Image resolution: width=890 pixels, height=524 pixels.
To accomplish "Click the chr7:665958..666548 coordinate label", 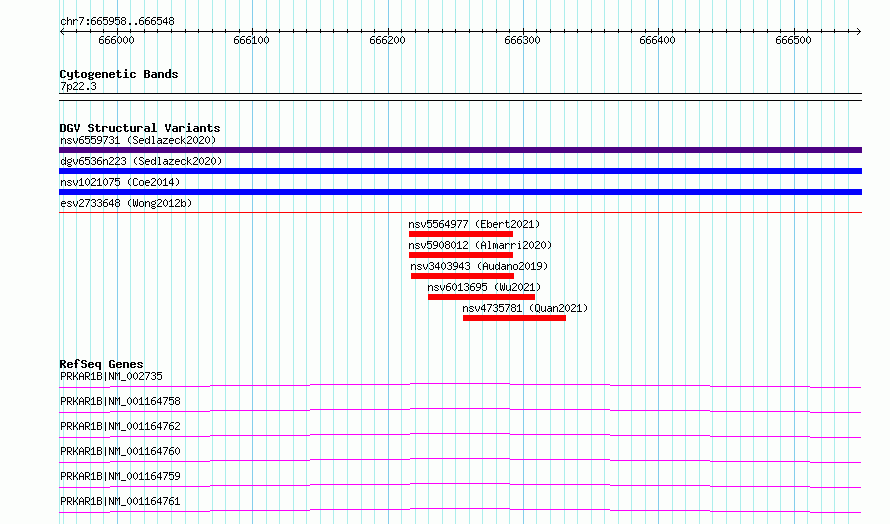I will (117, 22).
